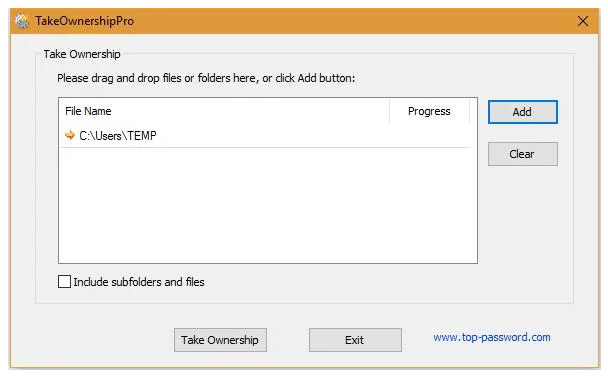Sort by the File Name column header

coord(224,111)
